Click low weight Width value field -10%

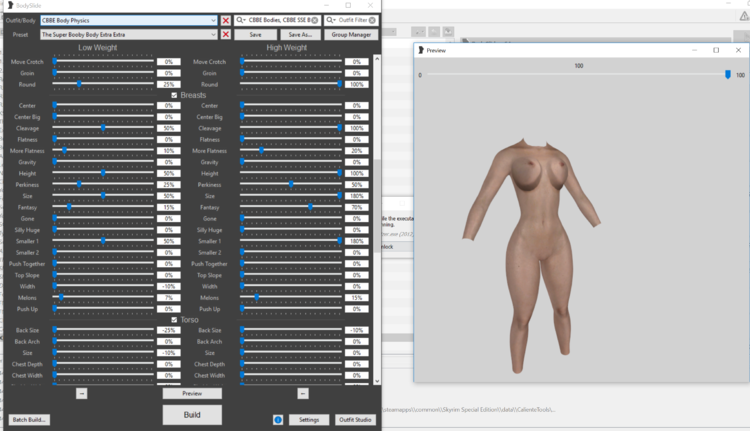coord(169,286)
